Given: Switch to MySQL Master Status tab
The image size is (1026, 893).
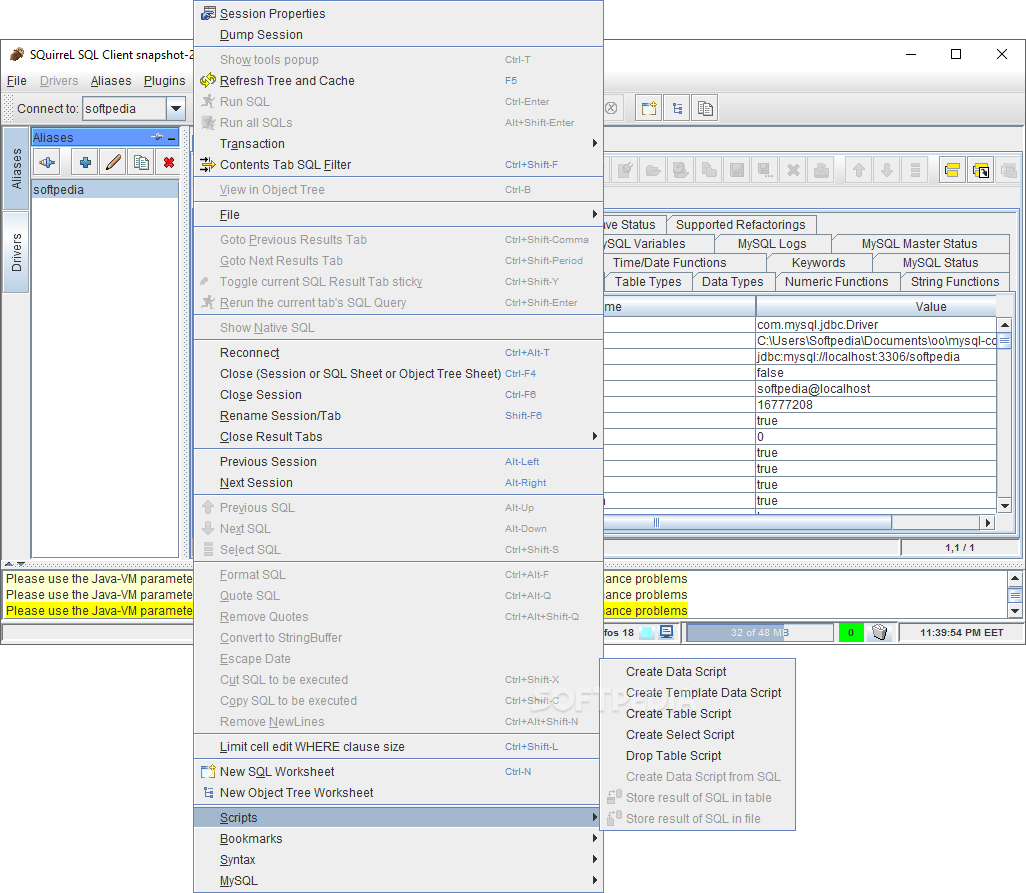Looking at the screenshot, I should [x=919, y=243].
